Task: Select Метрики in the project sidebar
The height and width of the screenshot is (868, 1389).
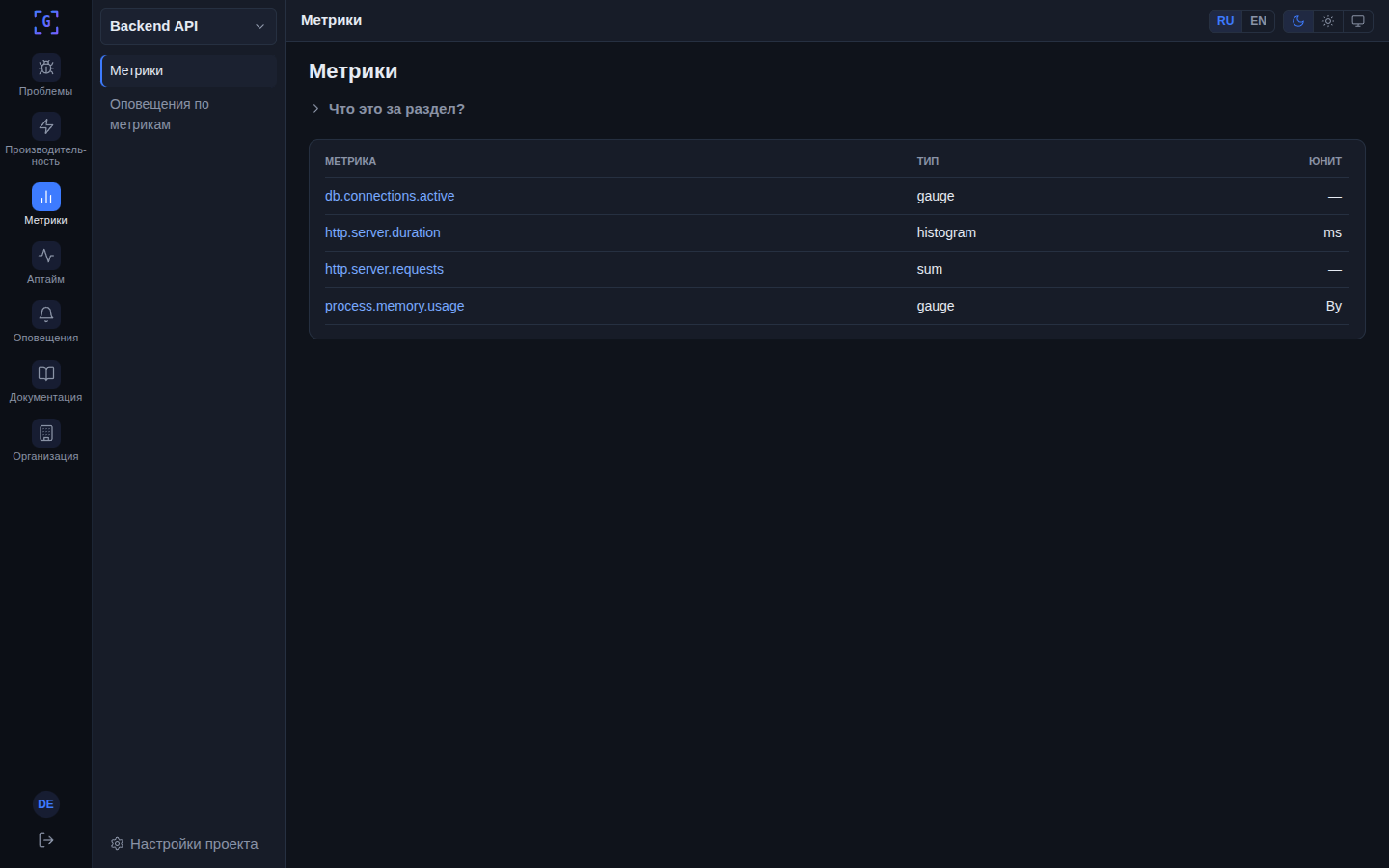Action: click(188, 70)
